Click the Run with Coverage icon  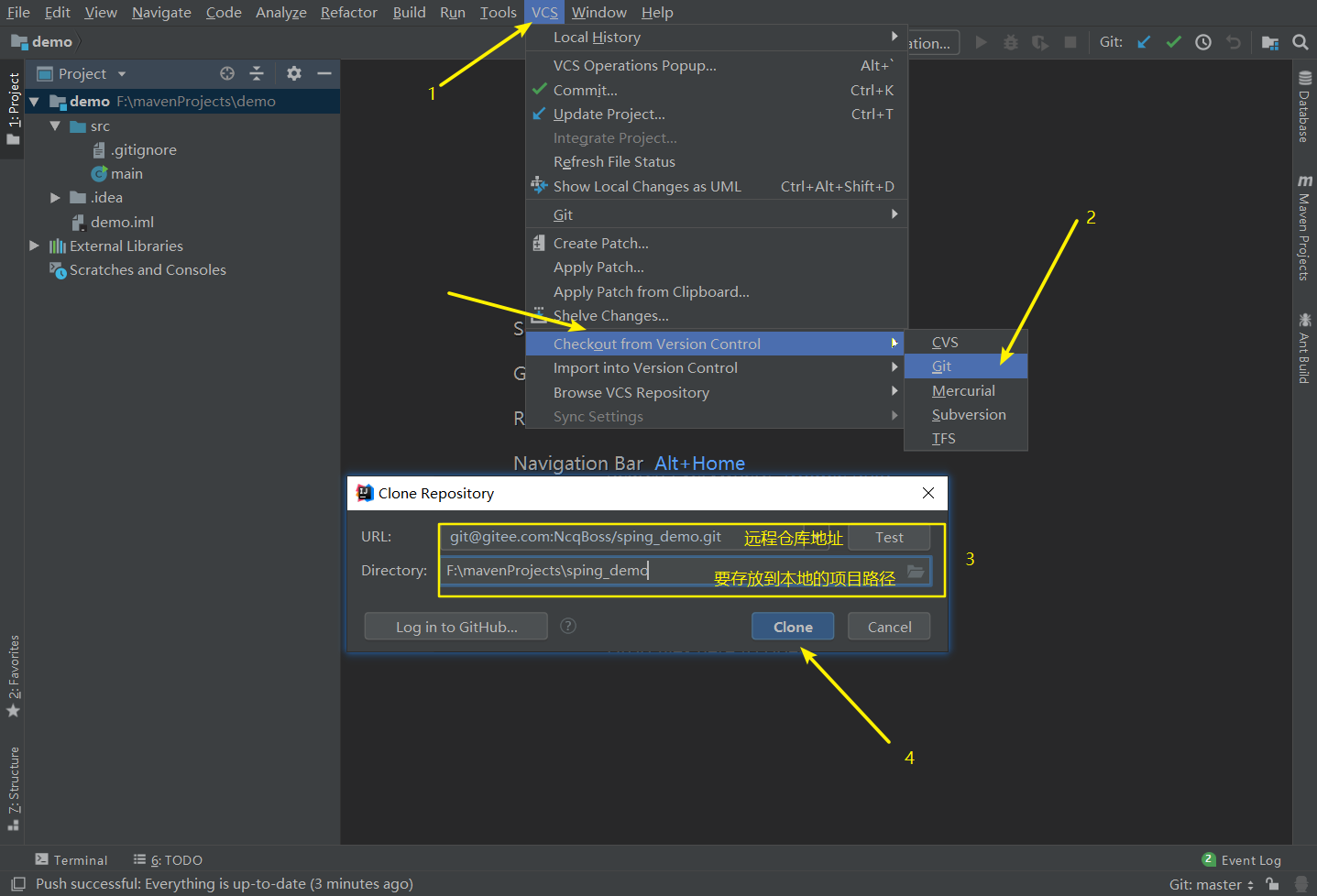1040,42
